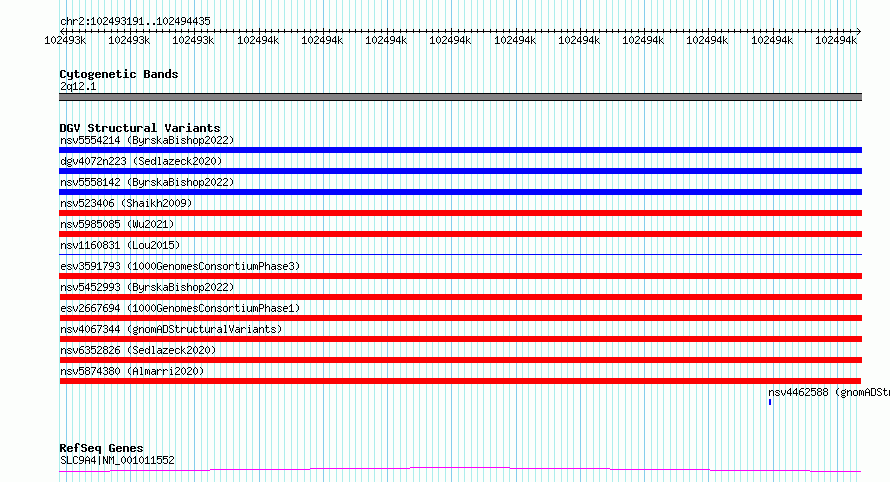The image size is (890, 482).
Task: Click the red bar under nsv5985085
Action: [460, 234]
